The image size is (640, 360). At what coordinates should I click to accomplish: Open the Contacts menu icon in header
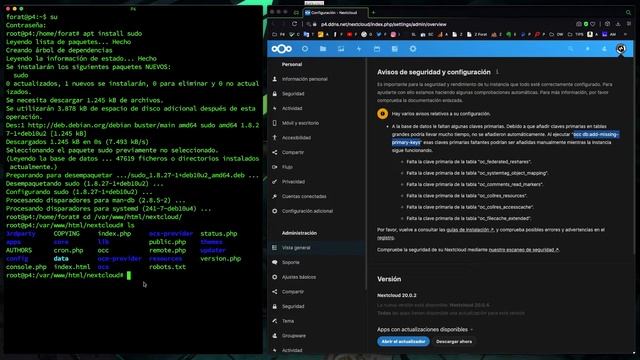[604, 49]
